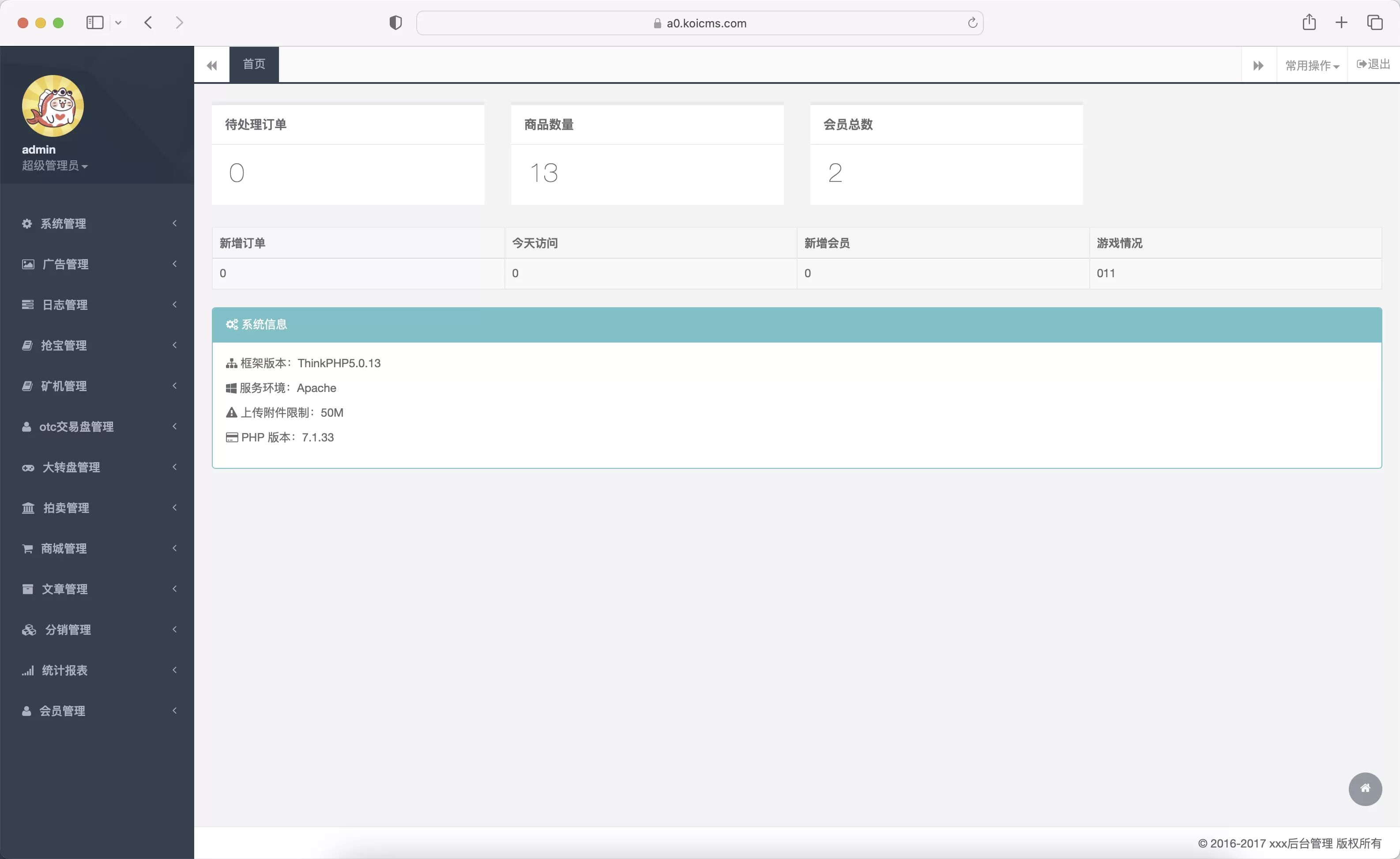Click the 系统信息 gears icon
The height and width of the screenshot is (859, 1400).
232,324
